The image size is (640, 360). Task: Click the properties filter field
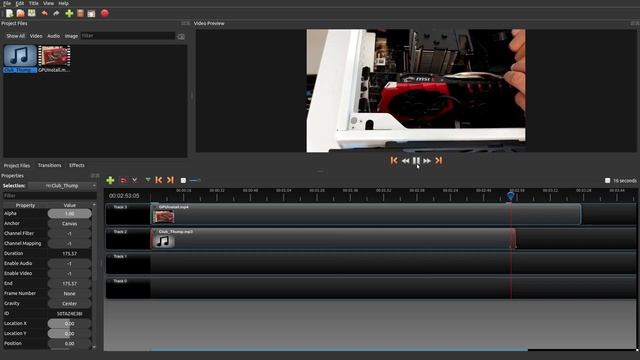(49, 196)
